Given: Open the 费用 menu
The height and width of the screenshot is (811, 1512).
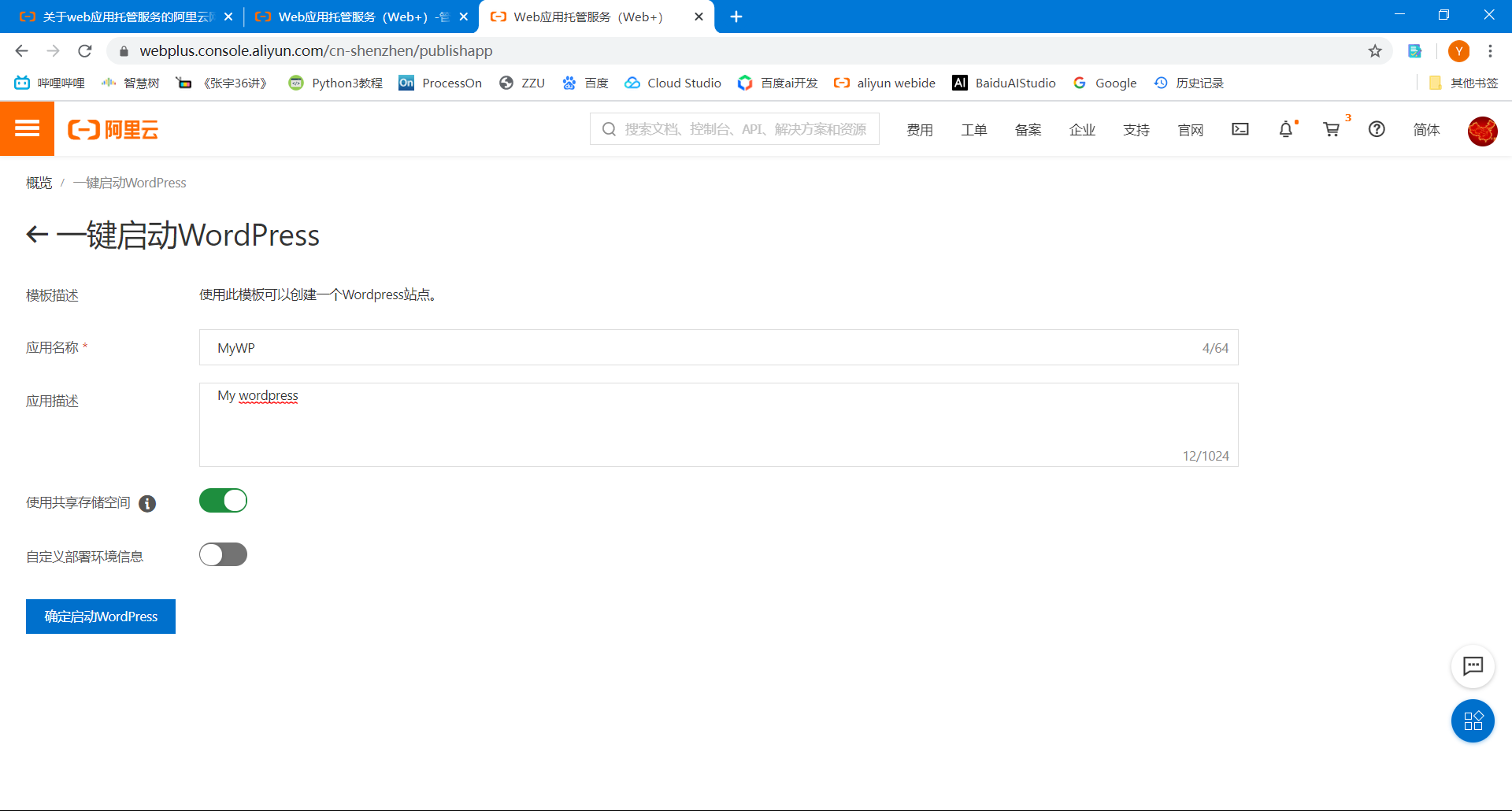Looking at the screenshot, I should pos(920,129).
